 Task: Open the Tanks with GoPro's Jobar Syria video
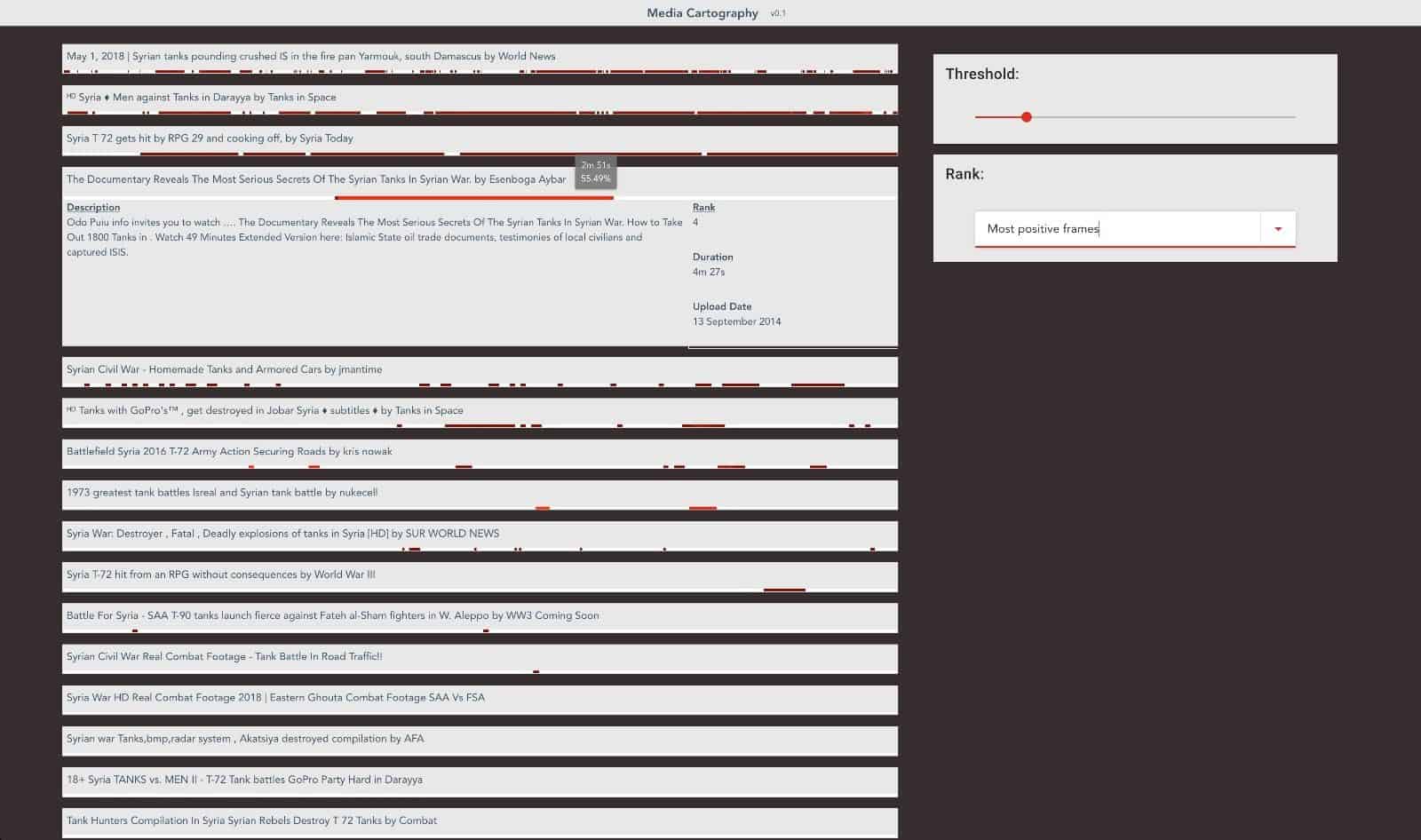(x=262, y=410)
